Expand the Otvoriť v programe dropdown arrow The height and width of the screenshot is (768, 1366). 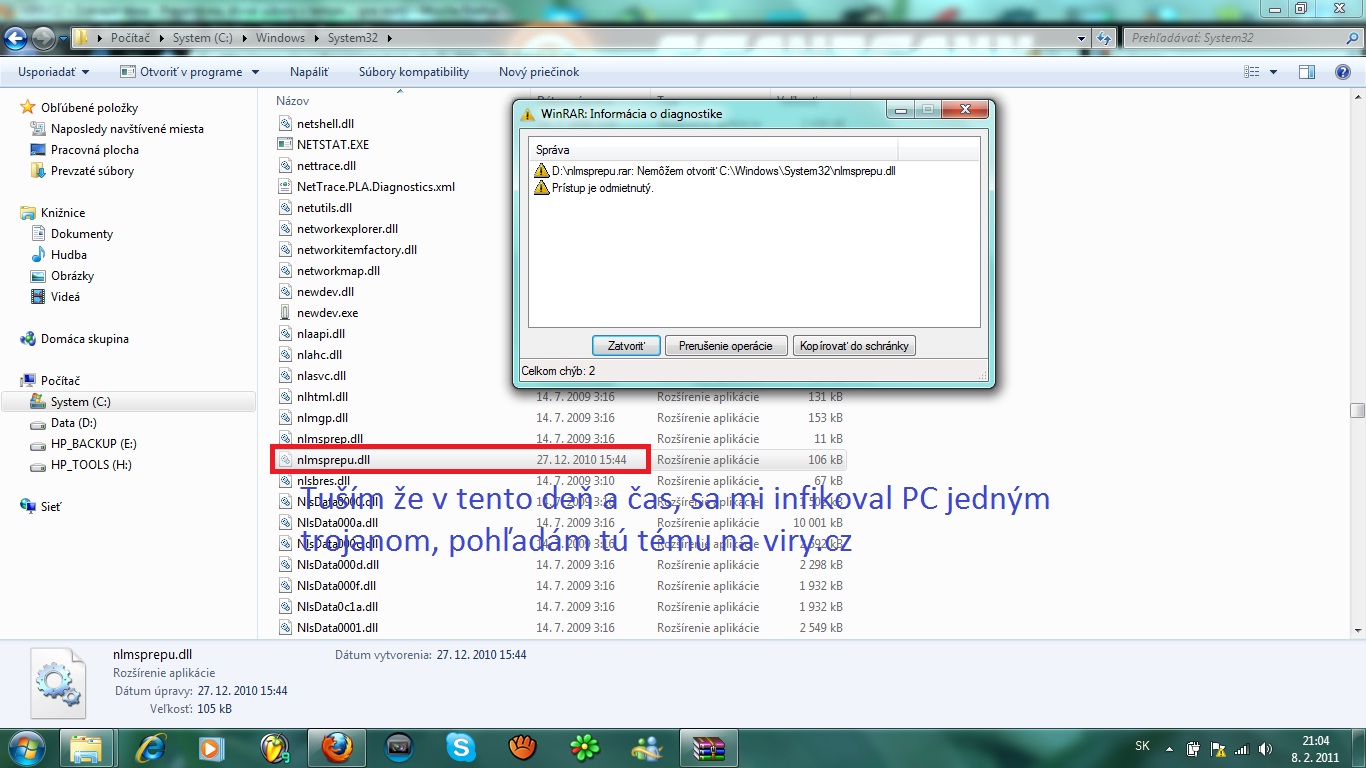tap(255, 72)
